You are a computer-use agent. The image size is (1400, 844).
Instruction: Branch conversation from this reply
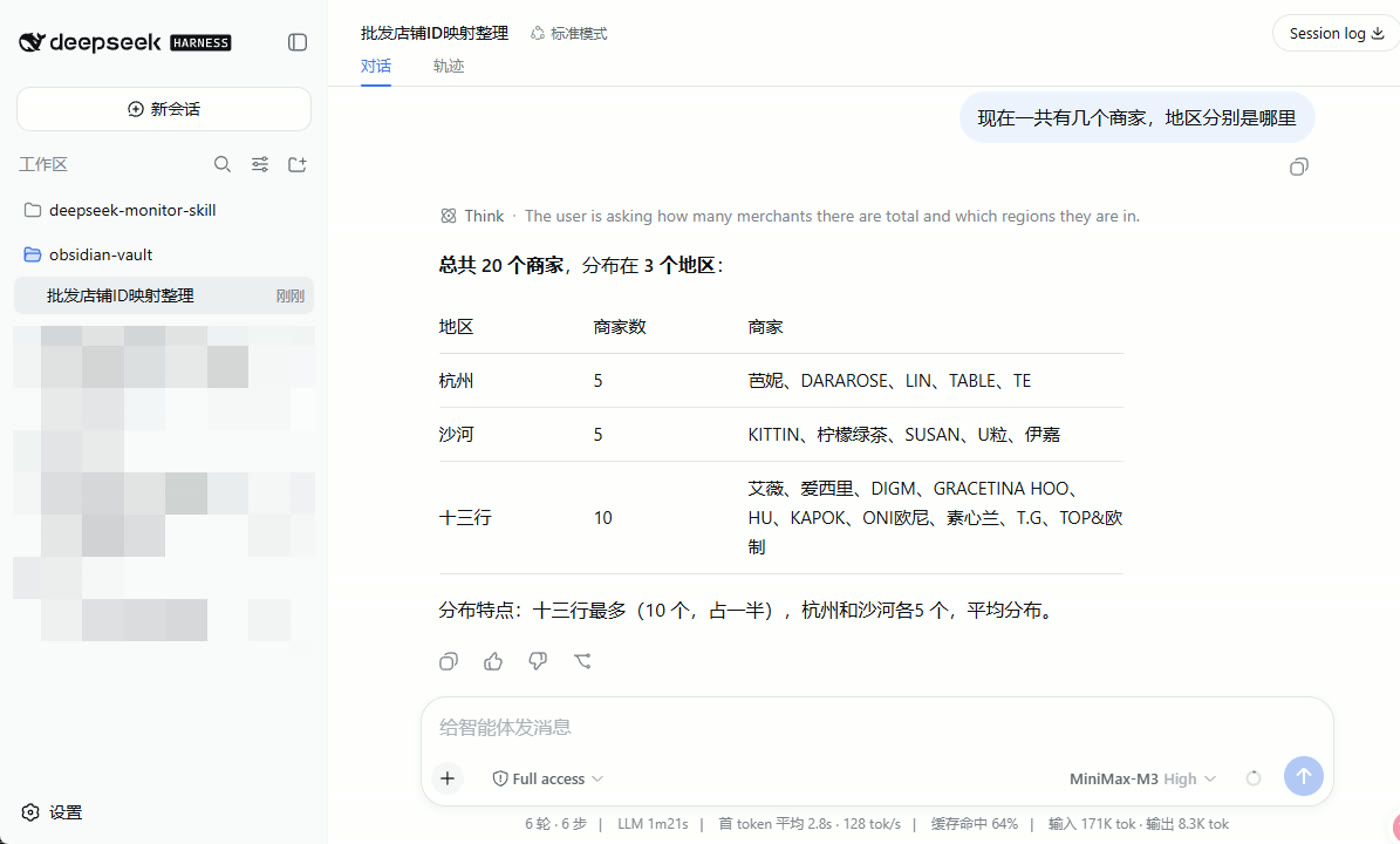pyautogui.click(x=583, y=661)
